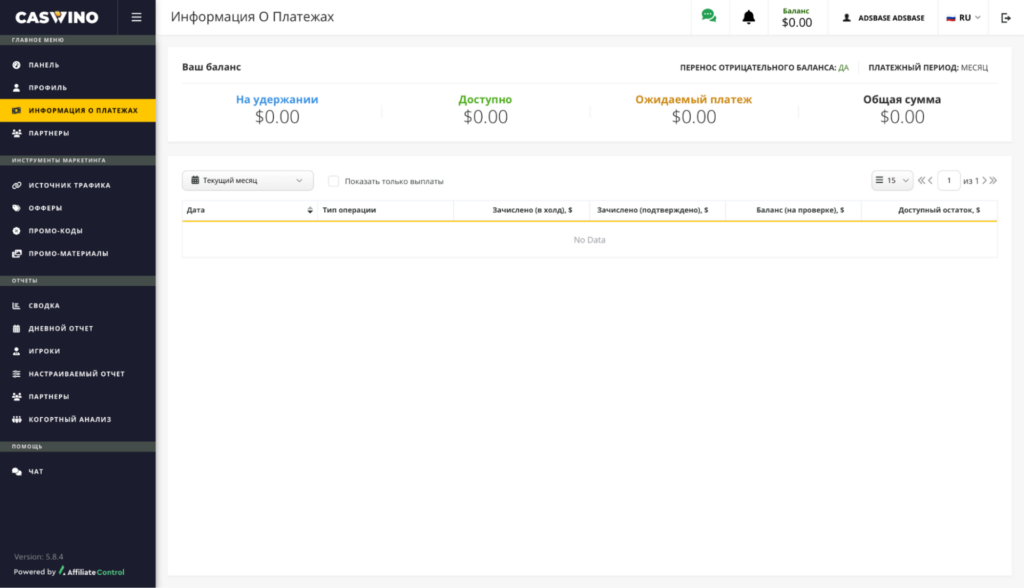
Task: Click the user avatar icon beside ADSBASE ADSBASE
Action: pyautogui.click(x=846, y=18)
